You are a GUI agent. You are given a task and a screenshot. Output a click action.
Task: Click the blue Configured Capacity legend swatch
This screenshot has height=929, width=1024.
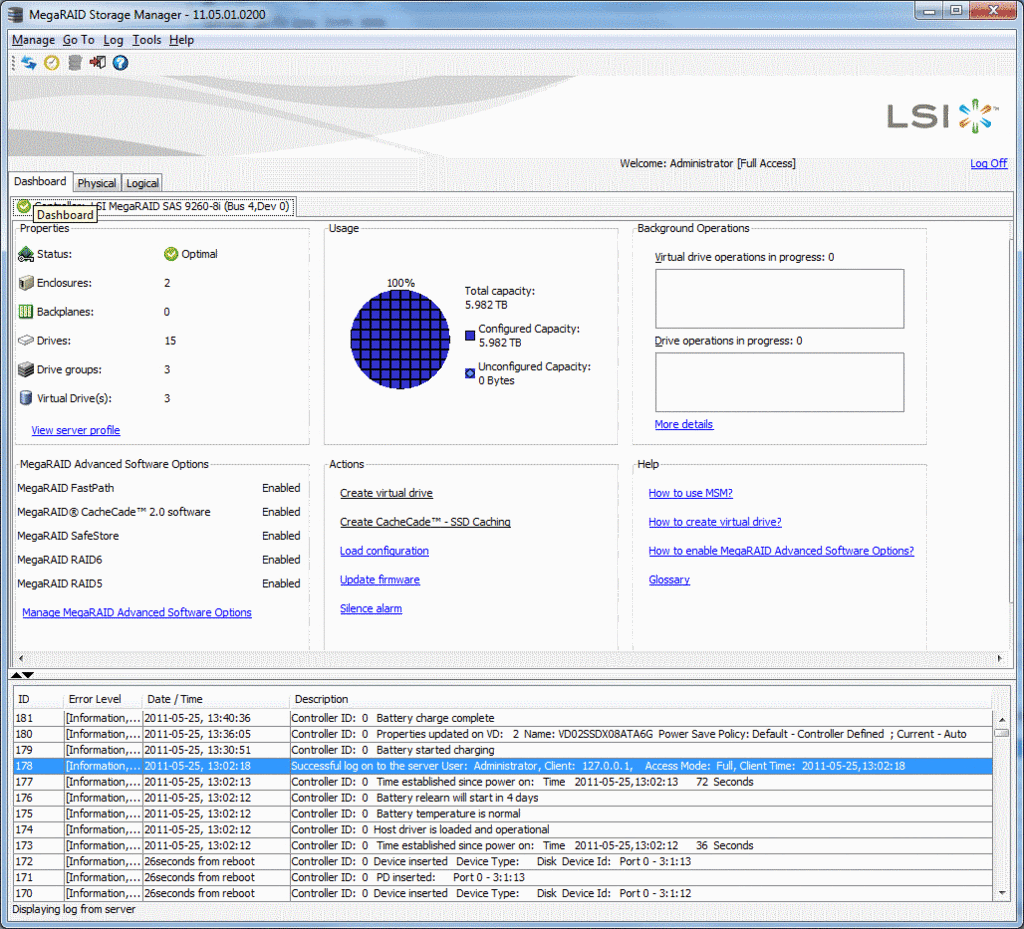coord(470,335)
